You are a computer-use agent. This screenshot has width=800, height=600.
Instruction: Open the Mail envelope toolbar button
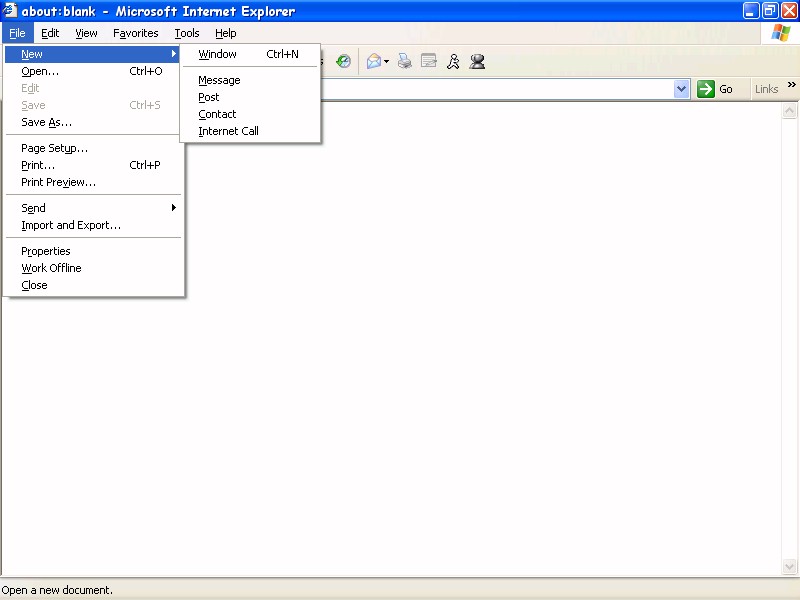coord(374,61)
